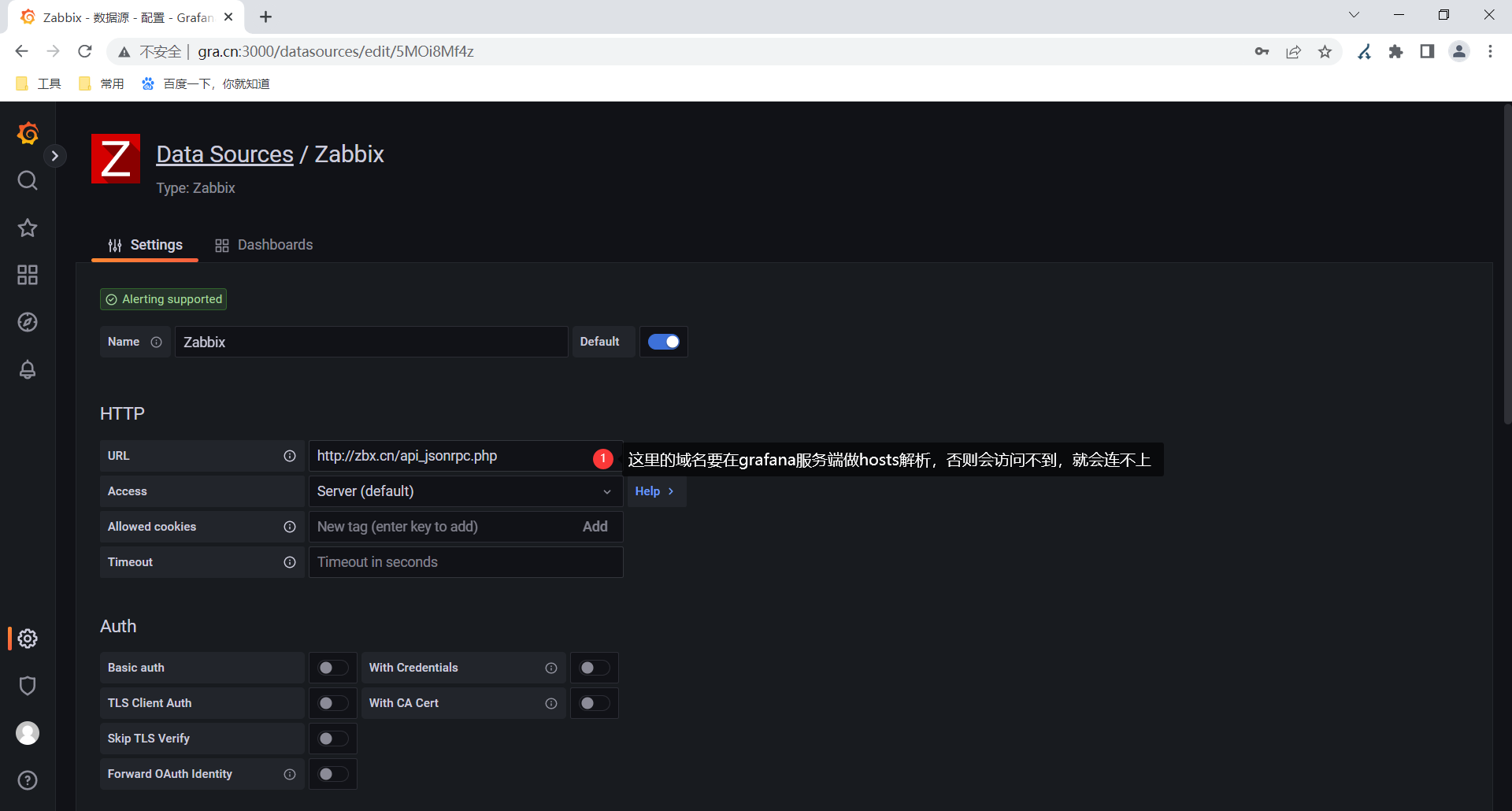The image size is (1512, 811).
Task: Toggle browser side panel icon
Action: (1427, 51)
